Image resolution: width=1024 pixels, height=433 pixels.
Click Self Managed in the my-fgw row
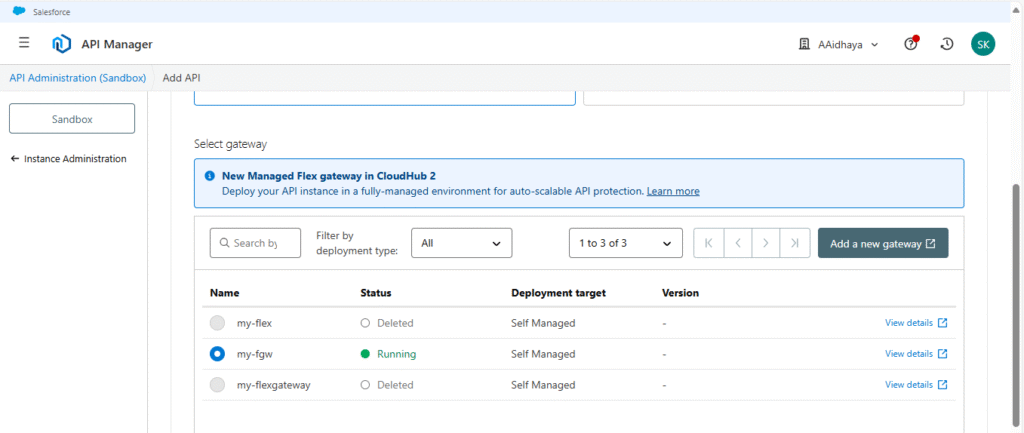pyautogui.click(x=543, y=354)
